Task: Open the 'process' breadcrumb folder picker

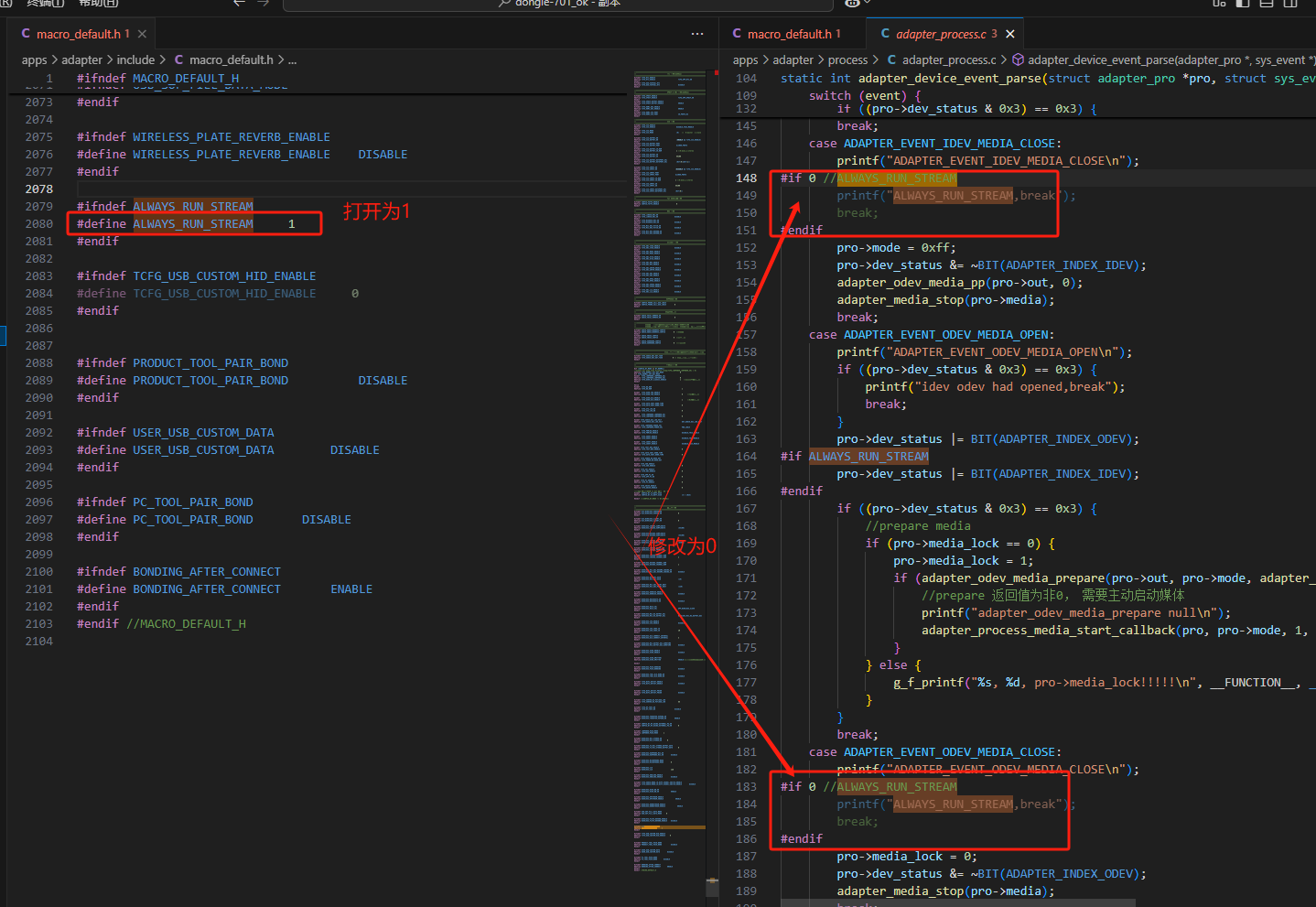Action: tap(847, 59)
